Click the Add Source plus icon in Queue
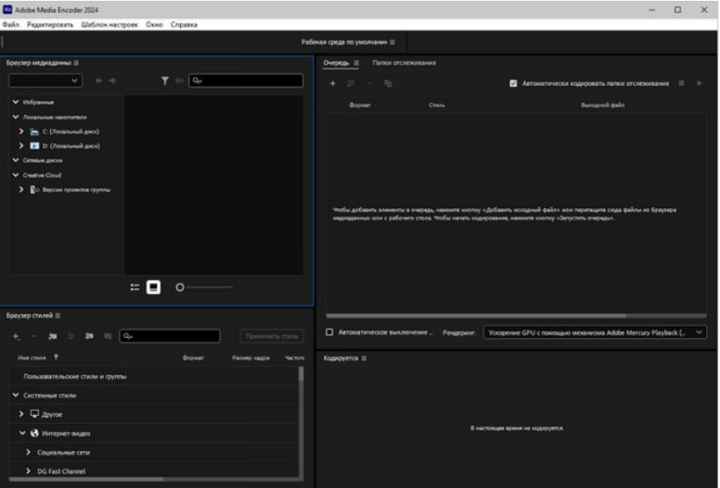The width and height of the screenshot is (720, 488). [x=333, y=83]
